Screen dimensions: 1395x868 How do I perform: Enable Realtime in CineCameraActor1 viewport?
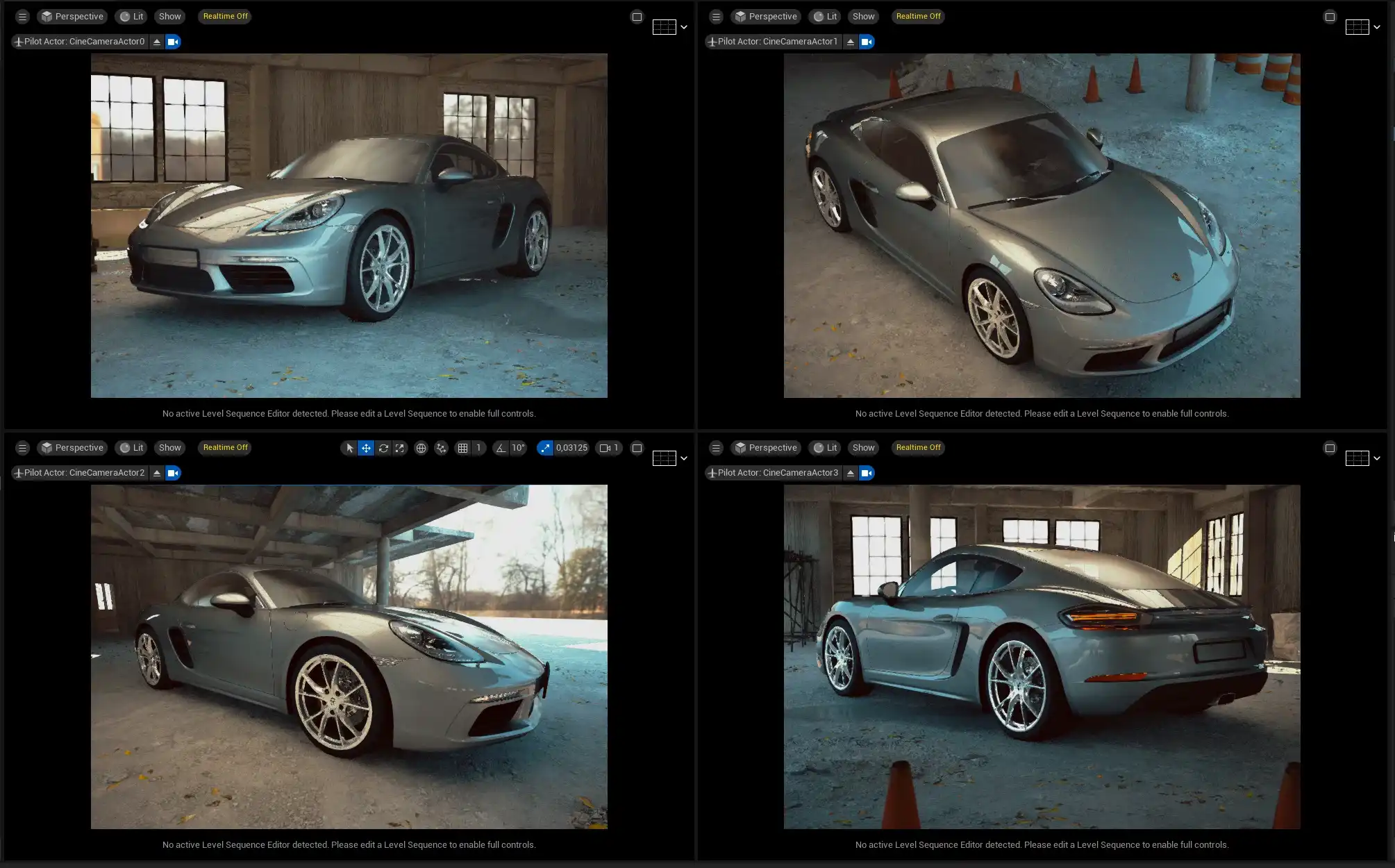(x=919, y=17)
